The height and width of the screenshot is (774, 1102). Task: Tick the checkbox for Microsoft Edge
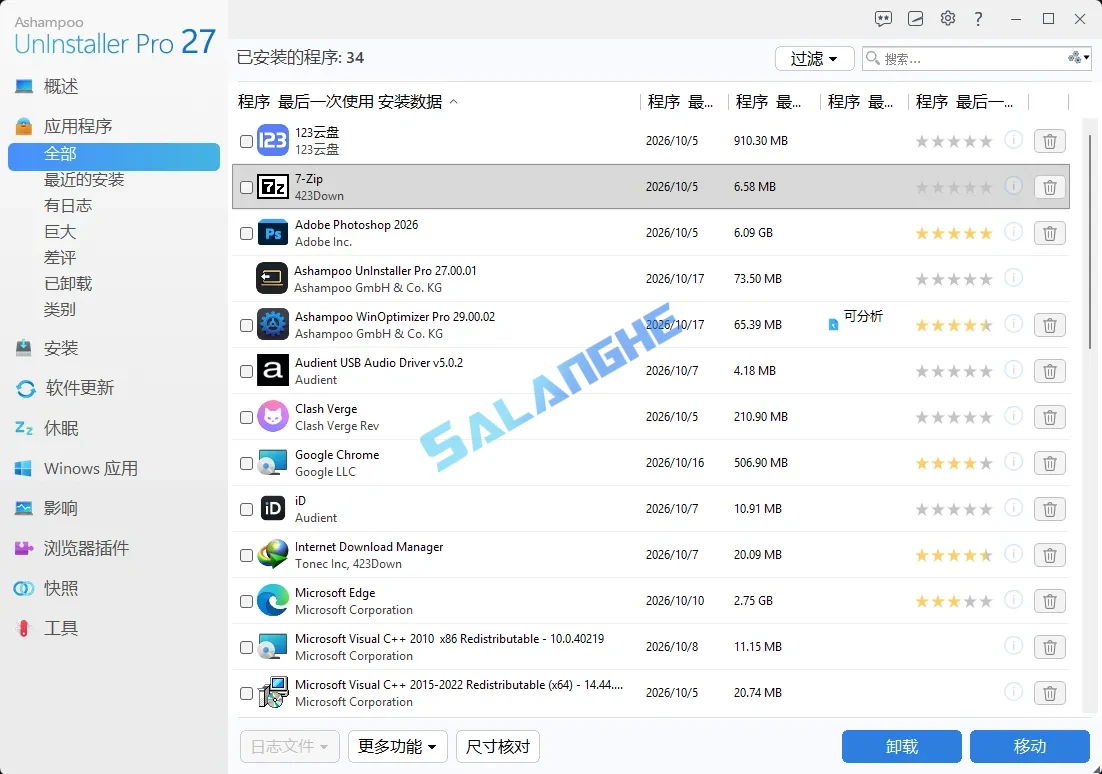pyautogui.click(x=246, y=602)
